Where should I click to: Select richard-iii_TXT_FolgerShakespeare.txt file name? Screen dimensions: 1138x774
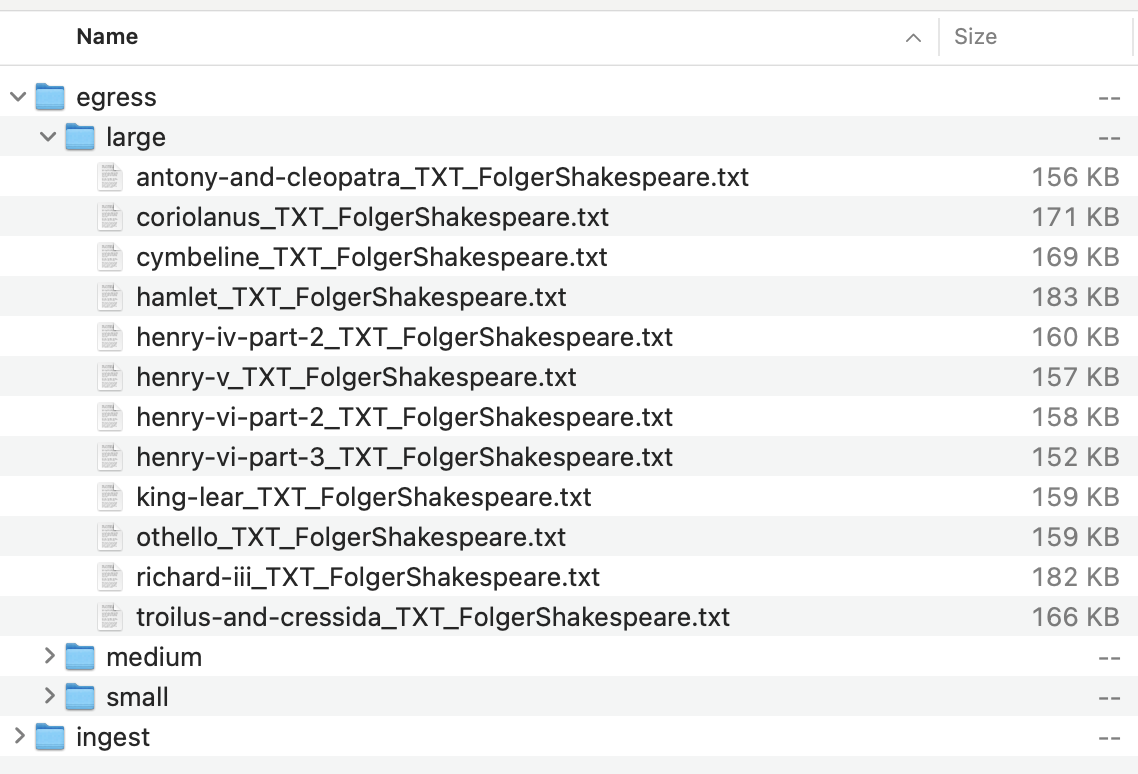pyautogui.click(x=368, y=577)
